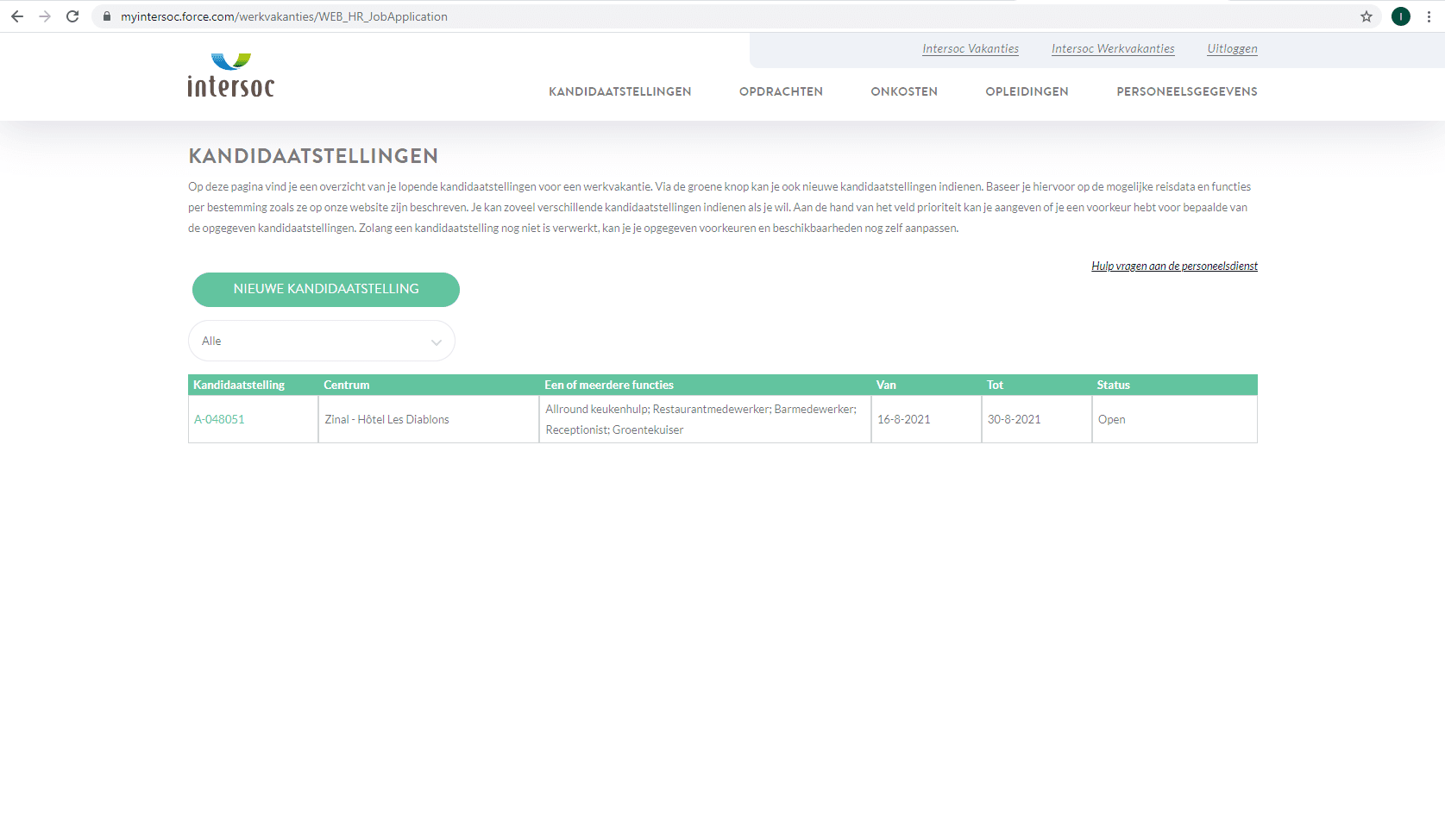Open the Kandidaatstellingen menu item
This screenshot has height=840, width=1445.
point(620,91)
